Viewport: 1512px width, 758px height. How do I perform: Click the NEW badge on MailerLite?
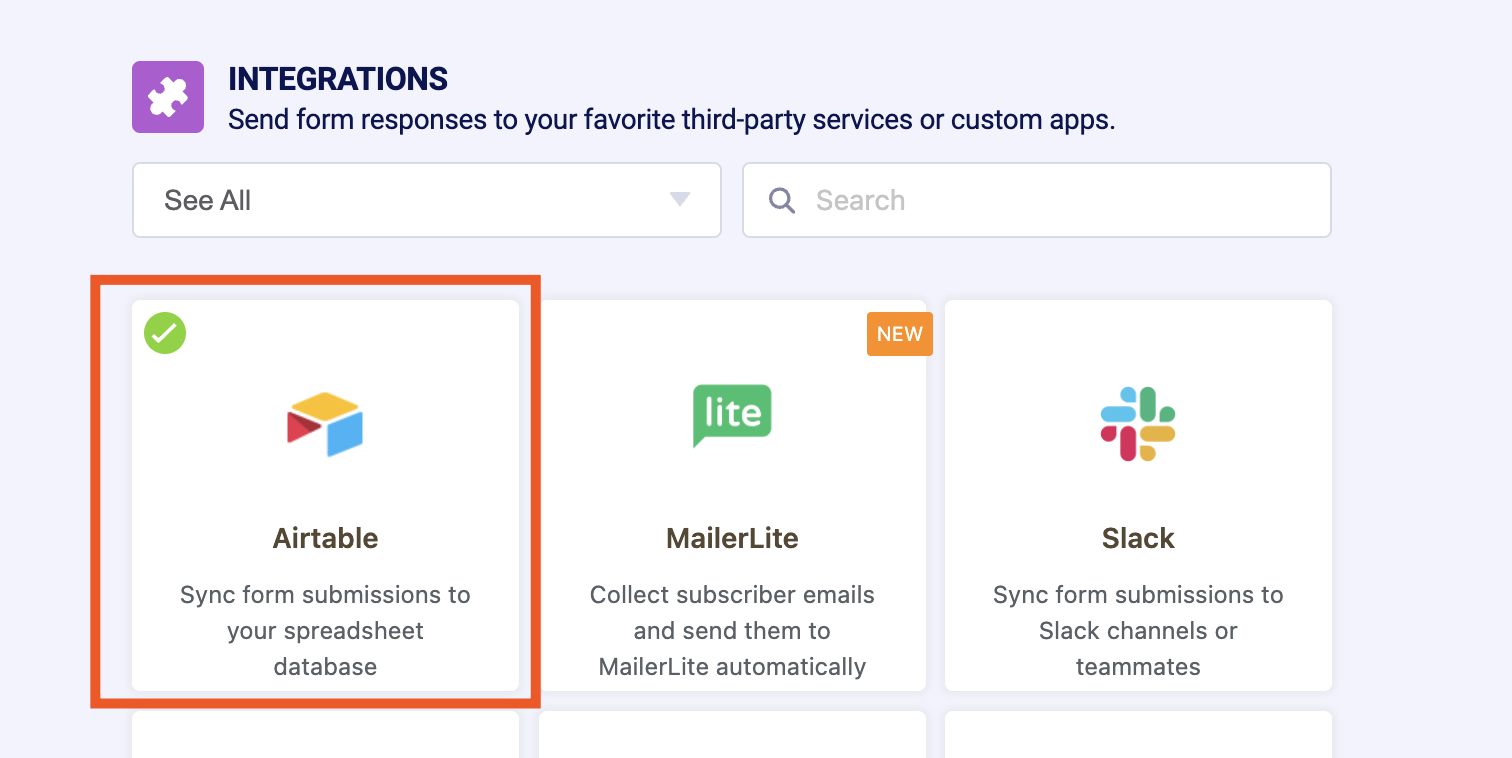click(899, 335)
